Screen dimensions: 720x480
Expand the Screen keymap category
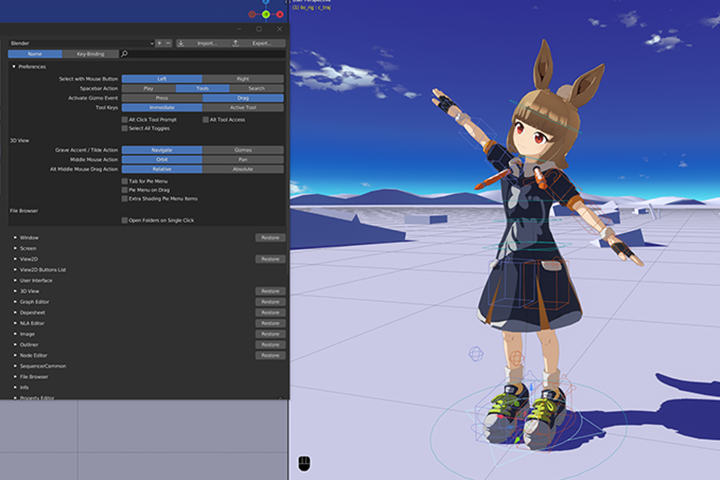pyautogui.click(x=15, y=248)
